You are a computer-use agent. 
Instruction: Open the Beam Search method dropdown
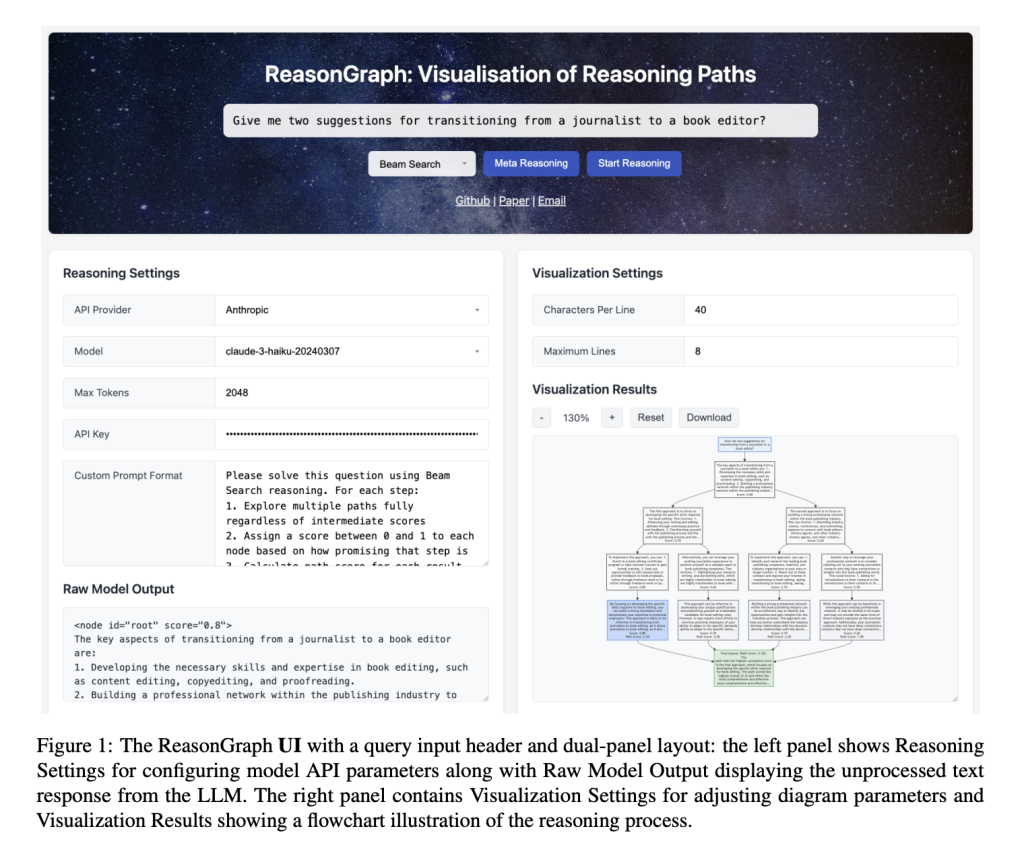pos(422,164)
